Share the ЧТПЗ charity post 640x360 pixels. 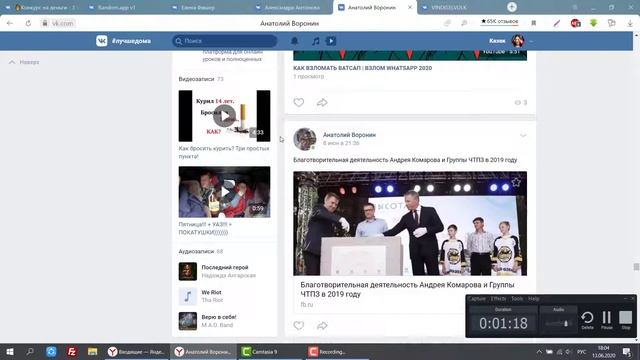click(x=322, y=325)
